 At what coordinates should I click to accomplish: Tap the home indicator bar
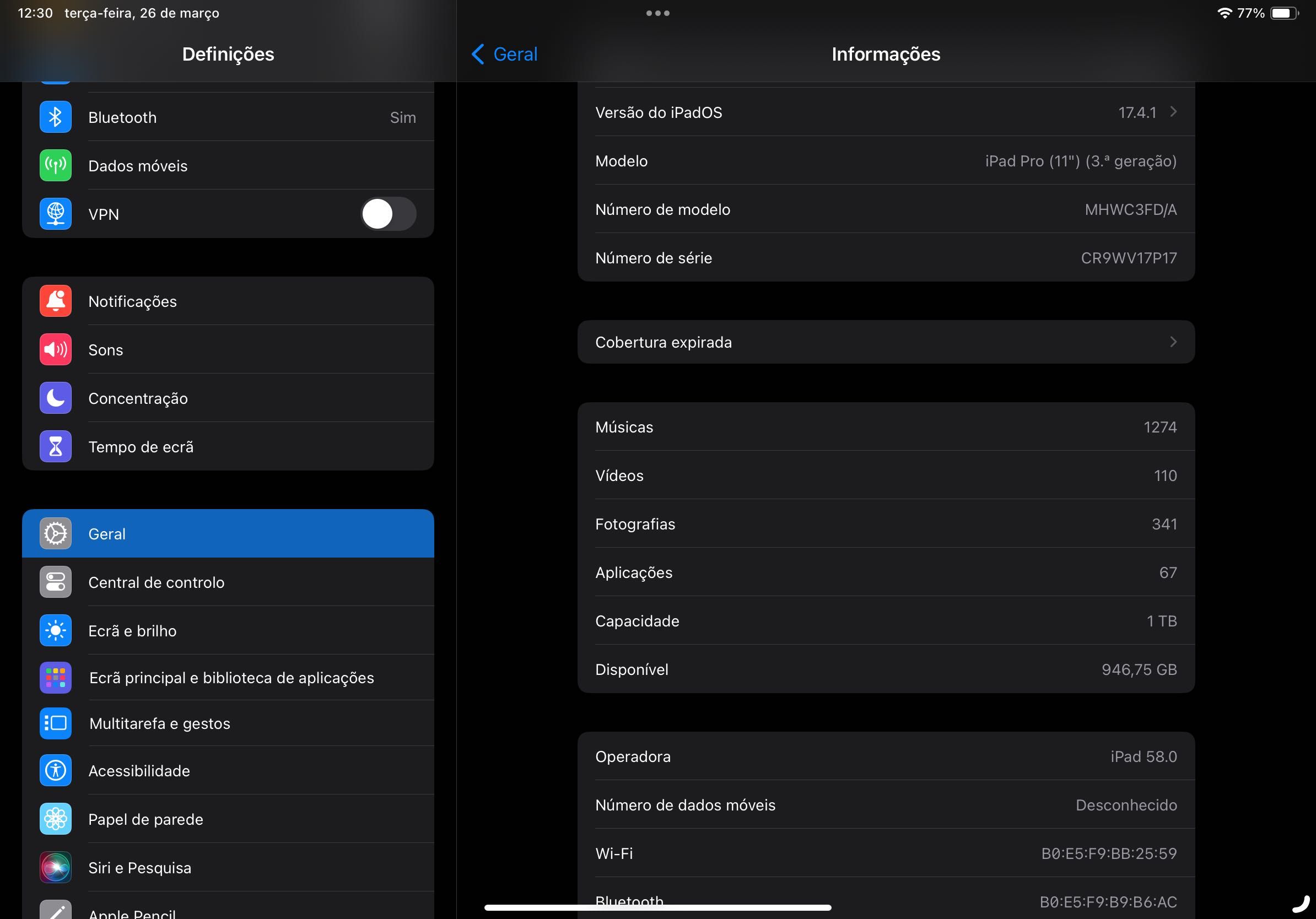[x=657, y=907]
